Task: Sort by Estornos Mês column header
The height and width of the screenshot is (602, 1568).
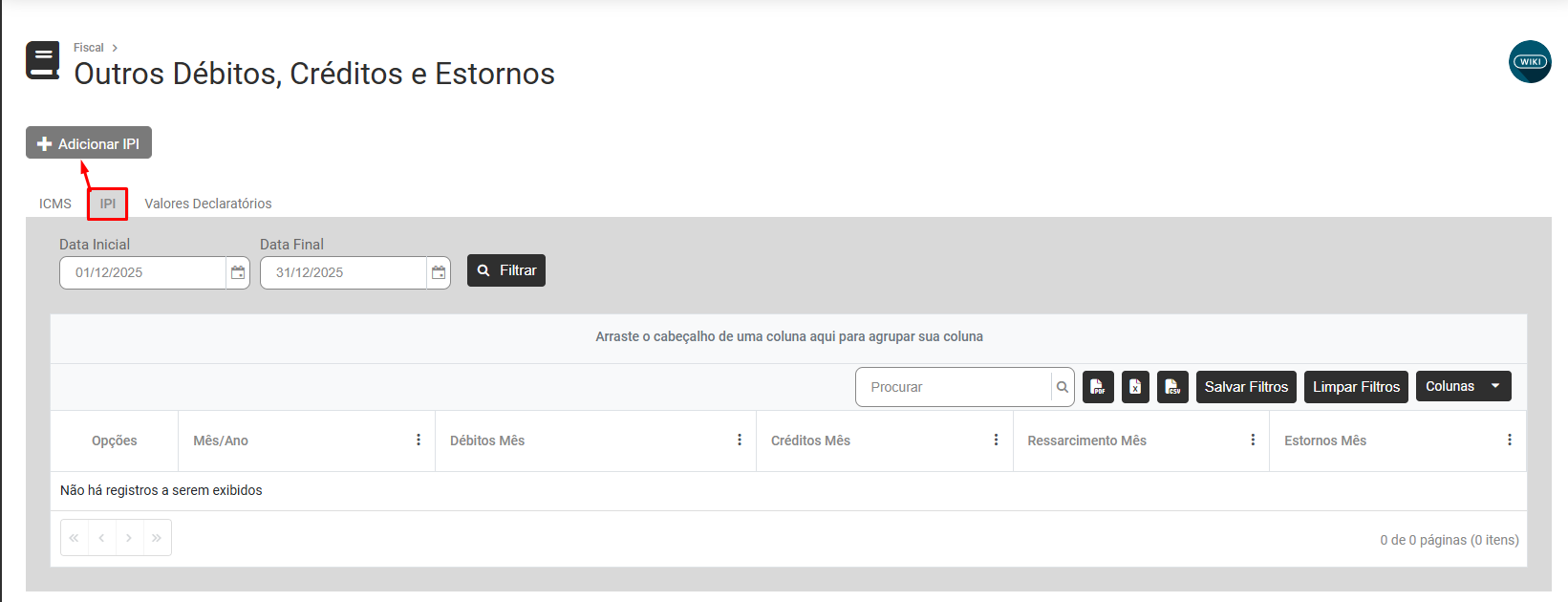Action: coord(1325,441)
